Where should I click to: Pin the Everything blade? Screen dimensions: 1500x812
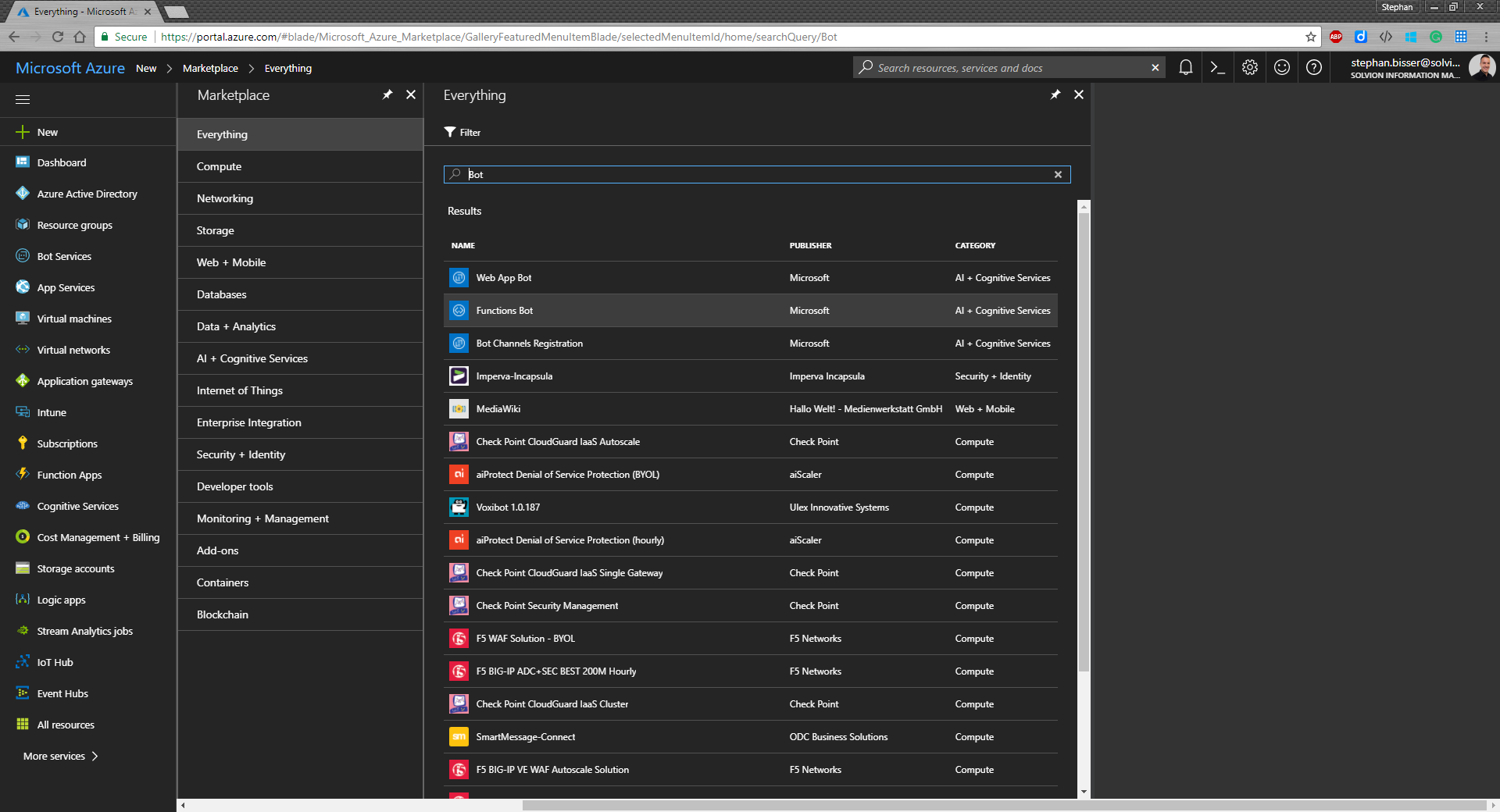(1055, 94)
